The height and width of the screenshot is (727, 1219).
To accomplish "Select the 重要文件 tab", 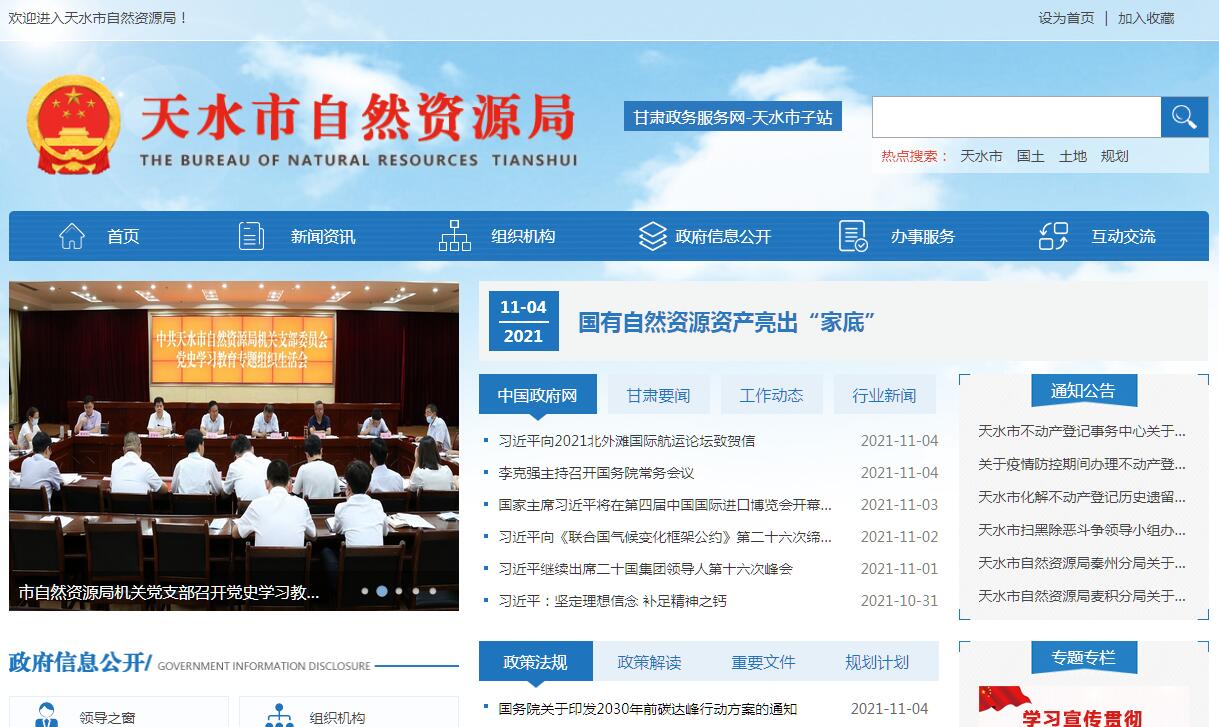I will click(x=763, y=662).
